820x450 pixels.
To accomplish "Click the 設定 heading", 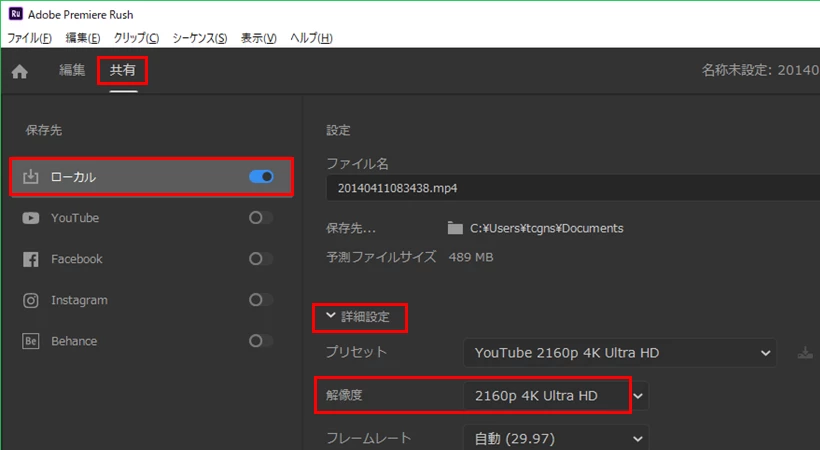I will 338,130.
